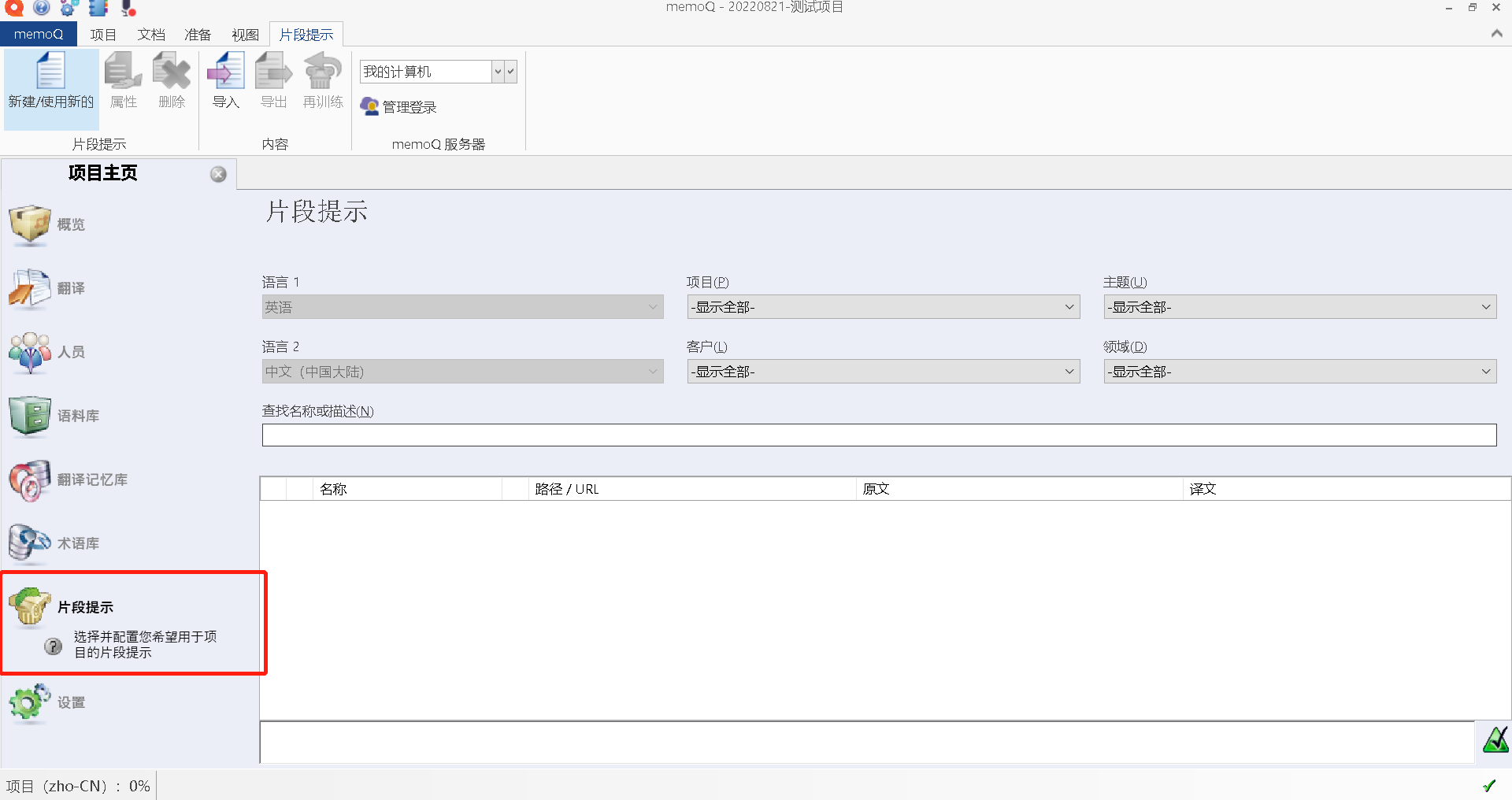The width and height of the screenshot is (1512, 800).
Task: Click the description text box below the list
Action: pyautogui.click(x=867, y=742)
